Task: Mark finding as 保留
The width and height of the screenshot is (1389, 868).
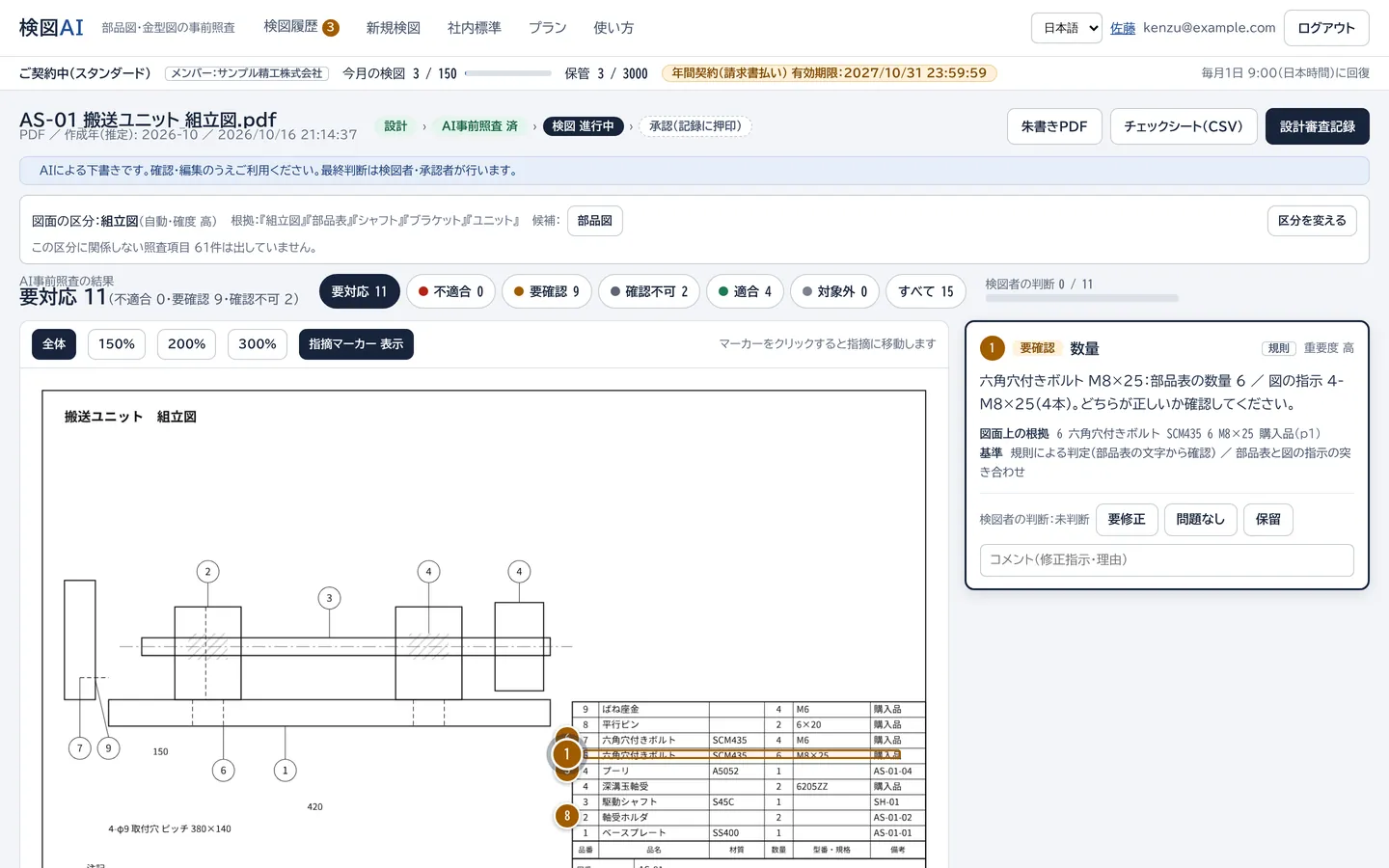Action: click(1268, 520)
